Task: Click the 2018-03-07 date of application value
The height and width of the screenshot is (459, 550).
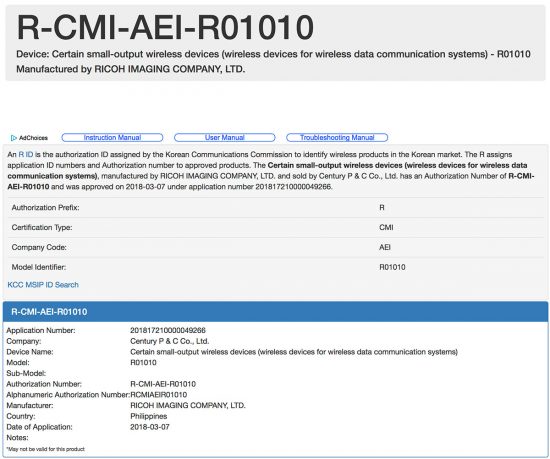Action: 149,427
